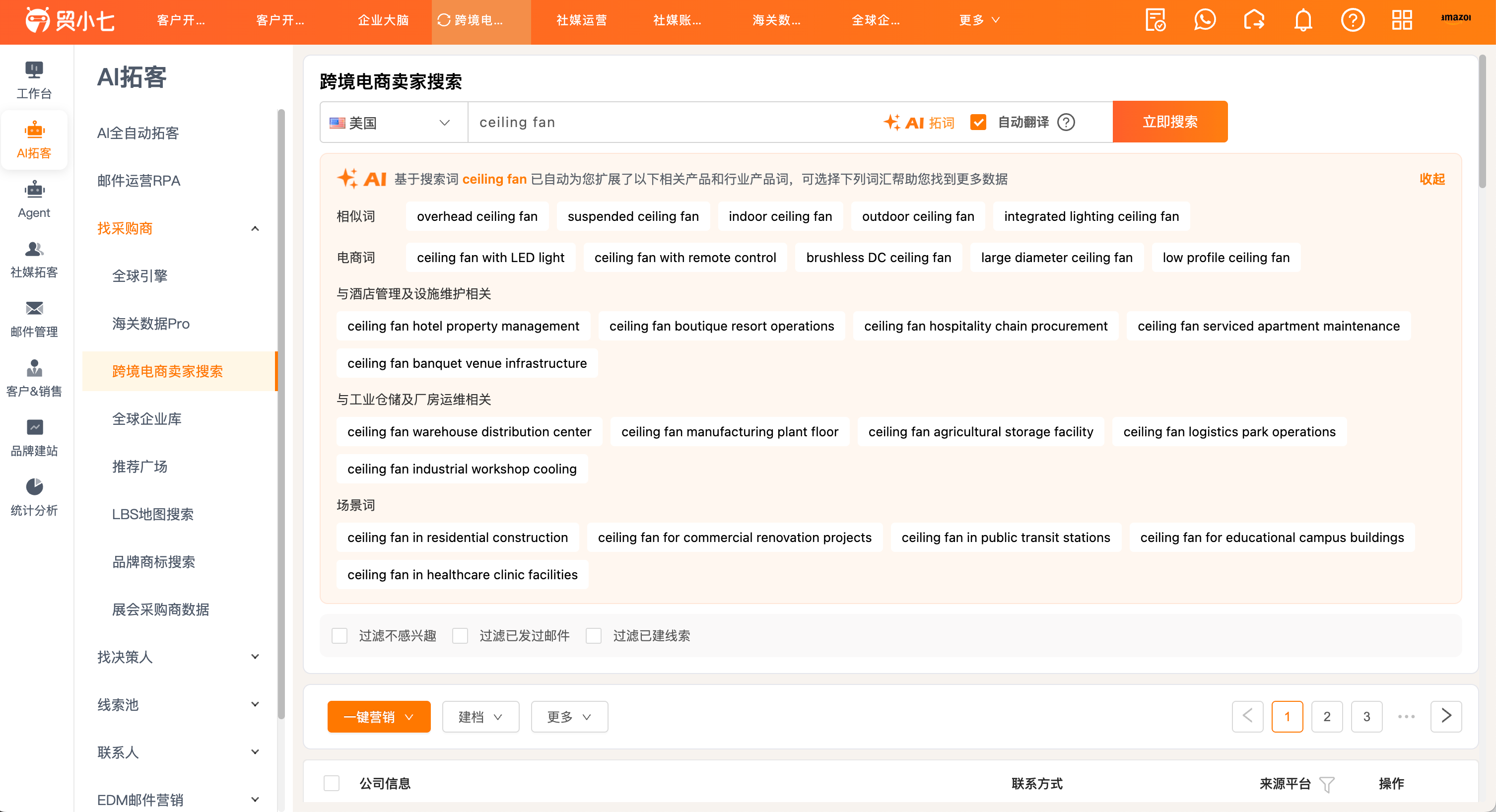Open the 工作台 workbench sidebar icon
The image size is (1496, 812).
(x=34, y=80)
